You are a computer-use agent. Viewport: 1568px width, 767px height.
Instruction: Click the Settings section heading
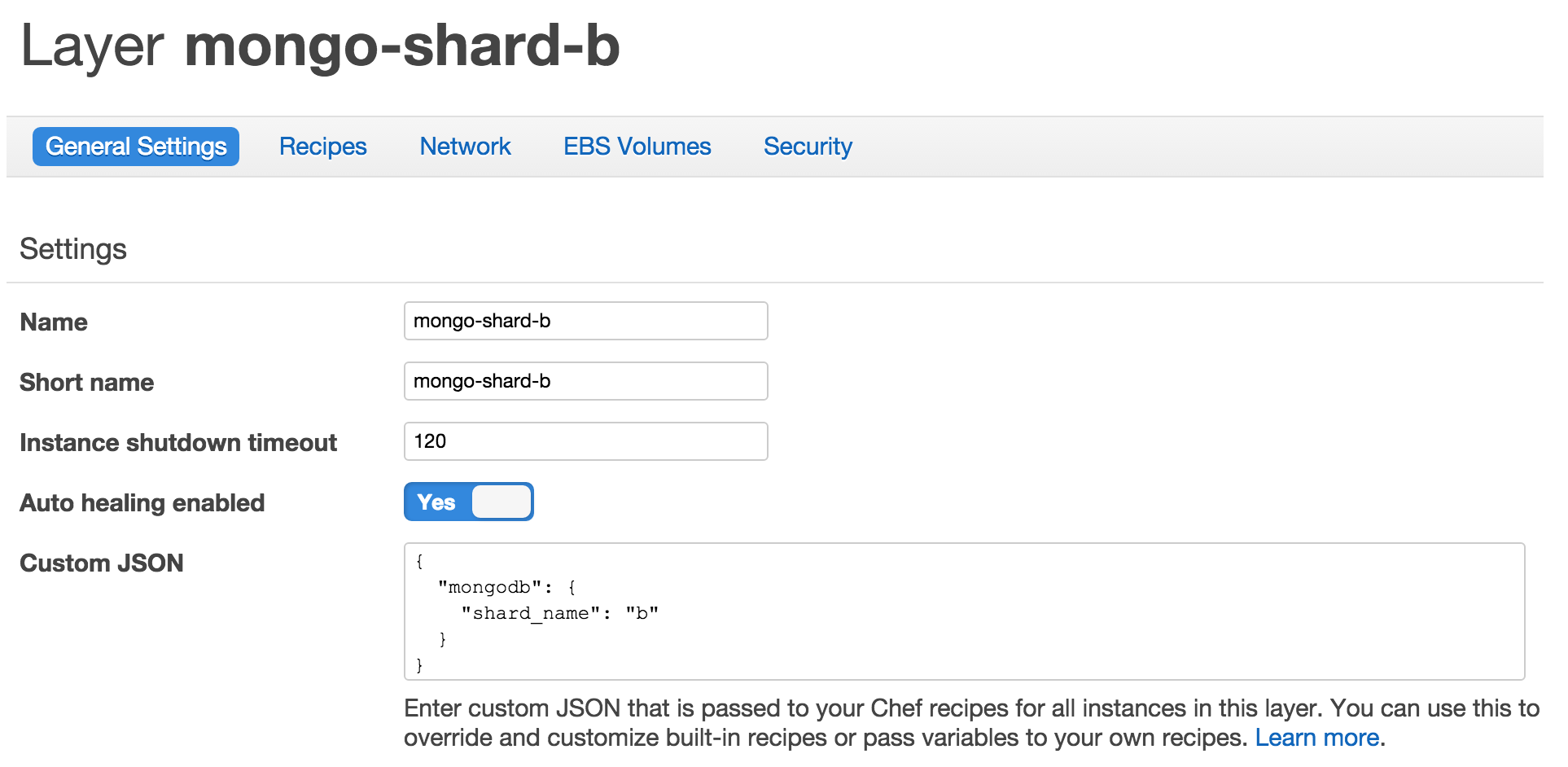pyautogui.click(x=73, y=248)
